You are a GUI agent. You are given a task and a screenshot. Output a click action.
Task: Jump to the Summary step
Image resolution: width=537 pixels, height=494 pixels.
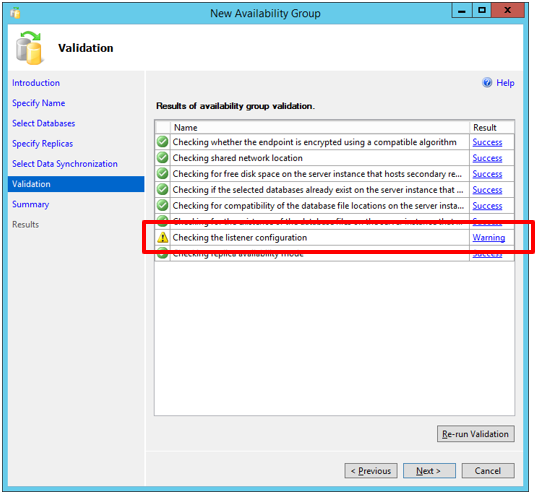pos(30,204)
